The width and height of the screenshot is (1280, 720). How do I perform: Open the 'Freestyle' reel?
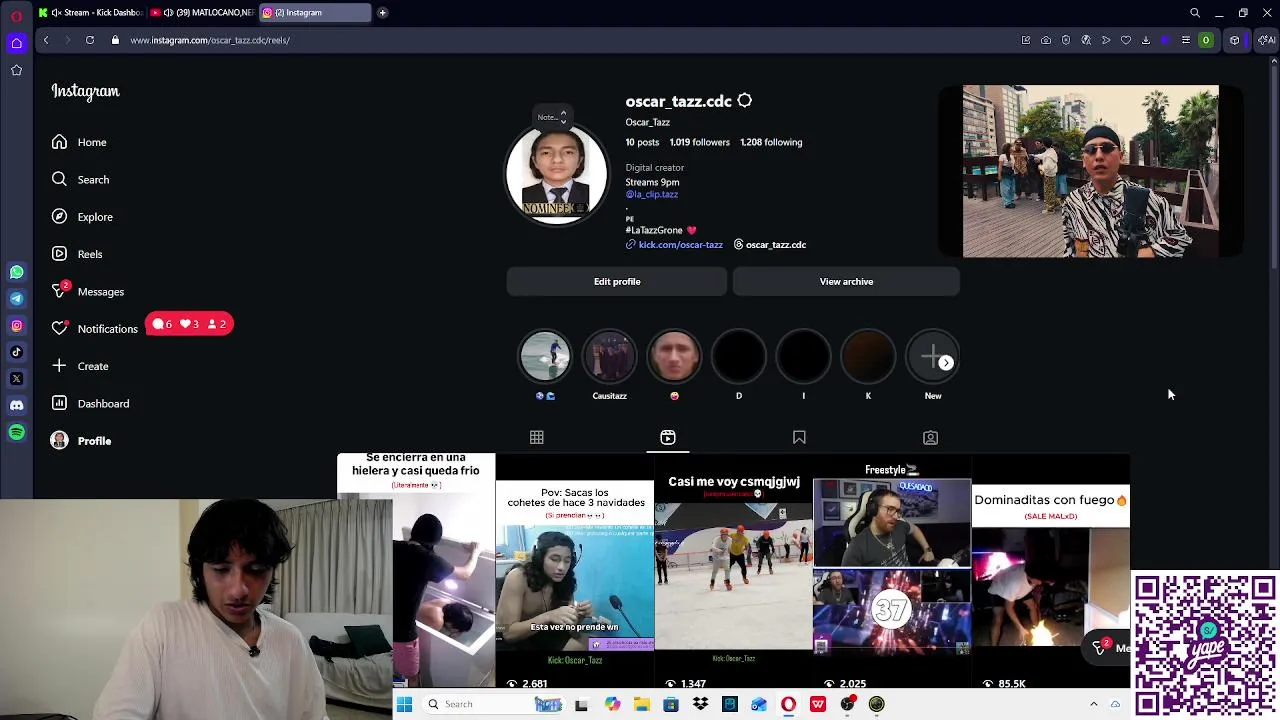pyautogui.click(x=891, y=570)
